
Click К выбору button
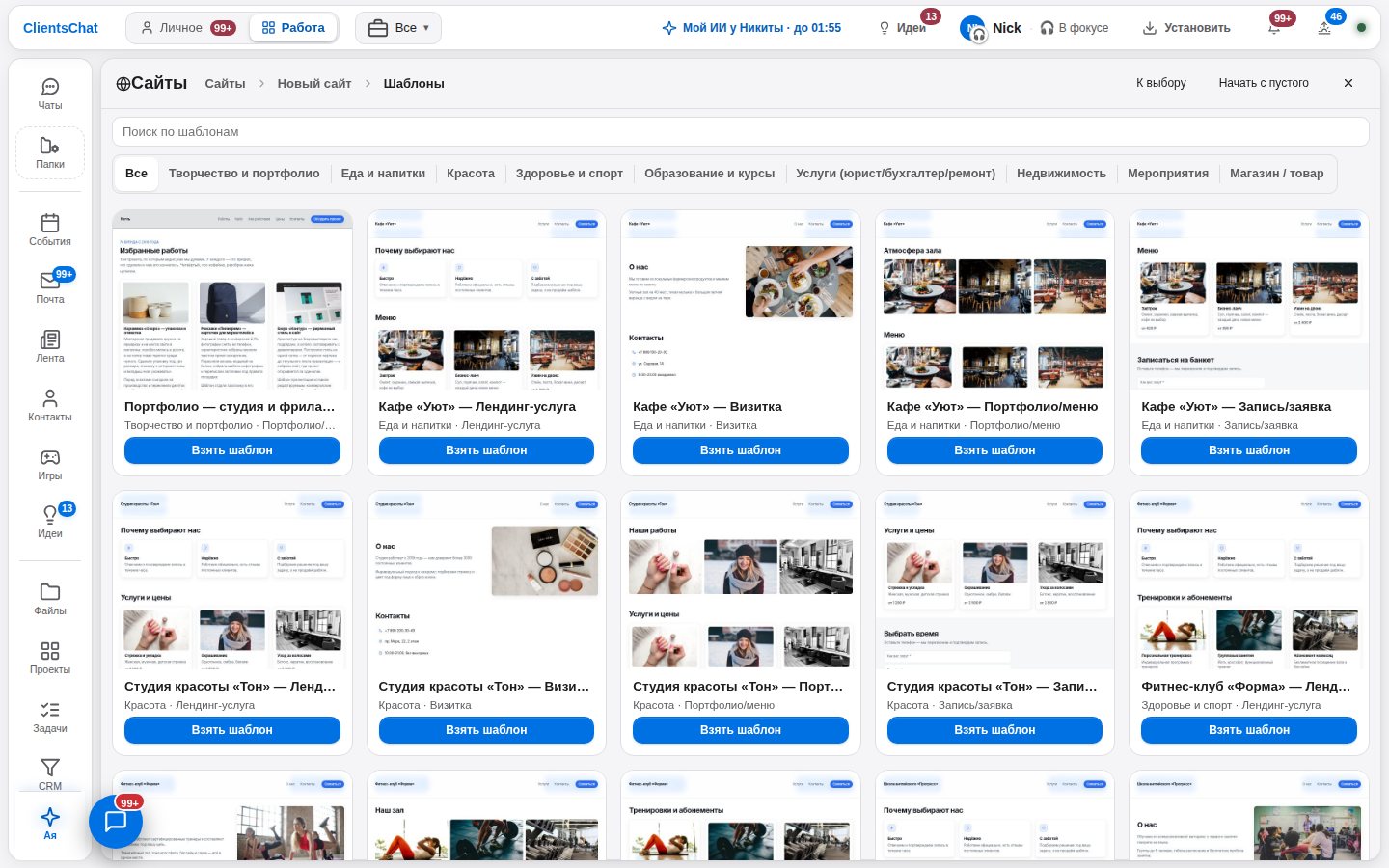[1161, 83]
